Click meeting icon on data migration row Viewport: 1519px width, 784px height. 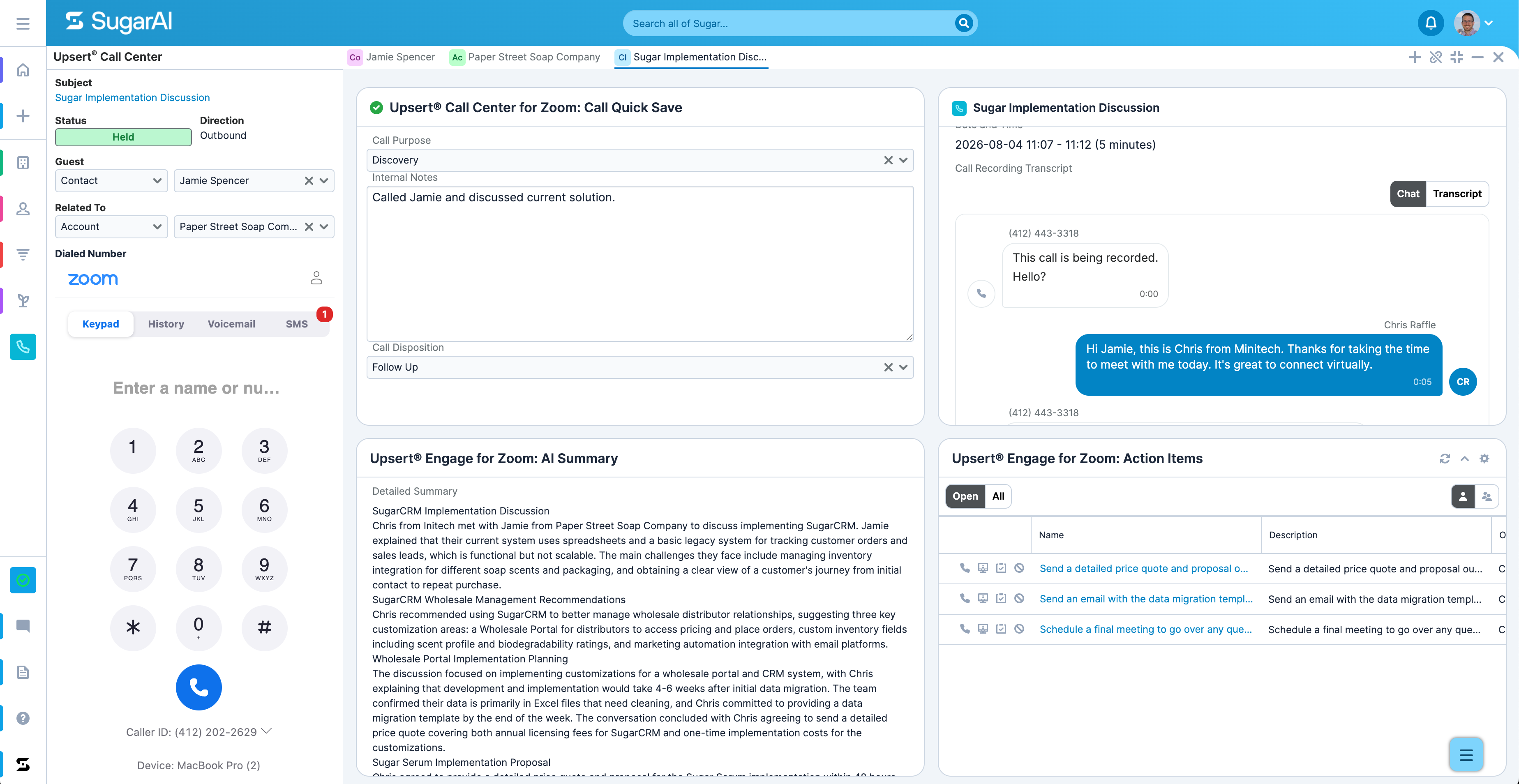click(982, 598)
